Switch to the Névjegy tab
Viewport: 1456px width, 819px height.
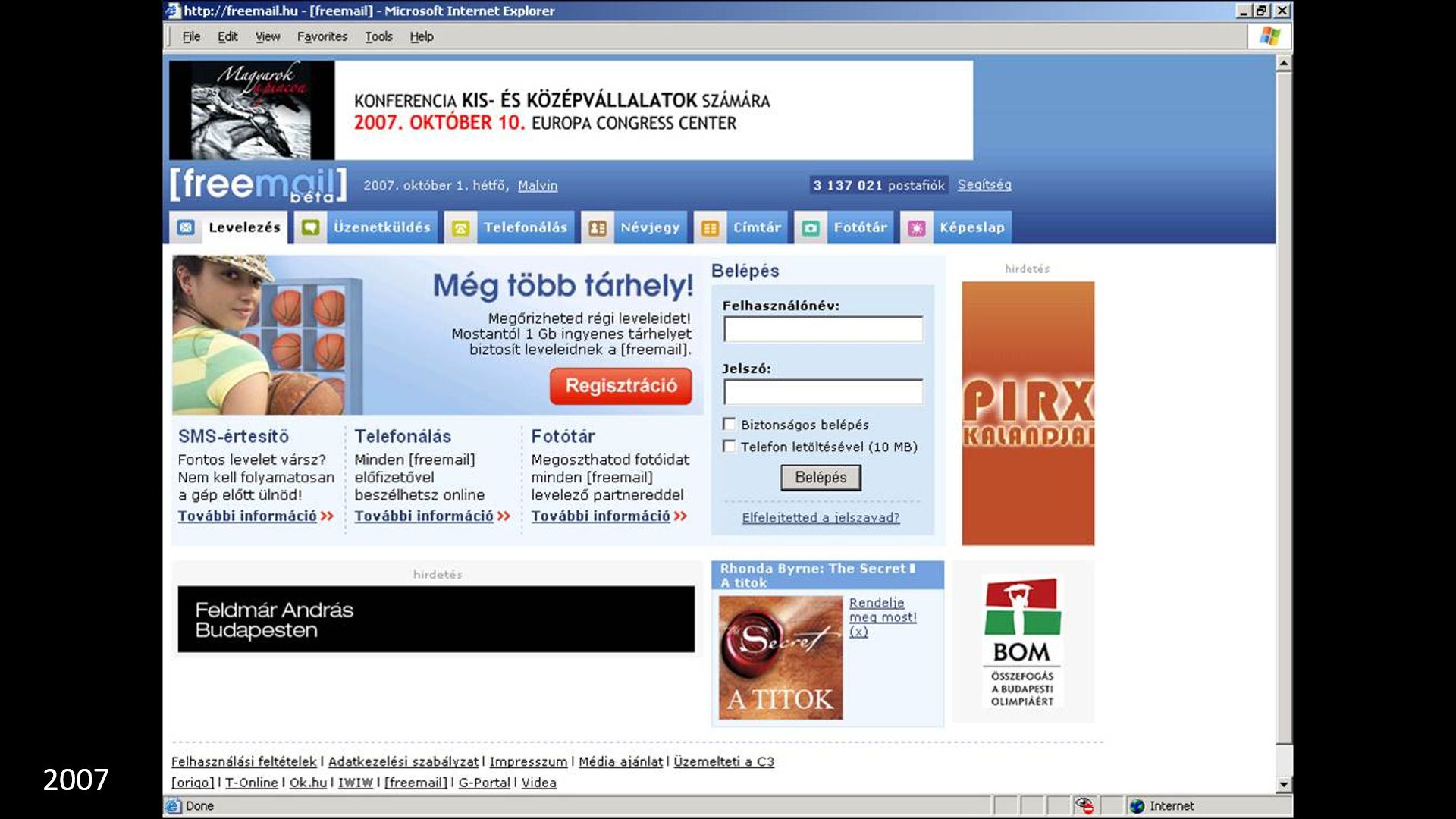[x=634, y=227]
